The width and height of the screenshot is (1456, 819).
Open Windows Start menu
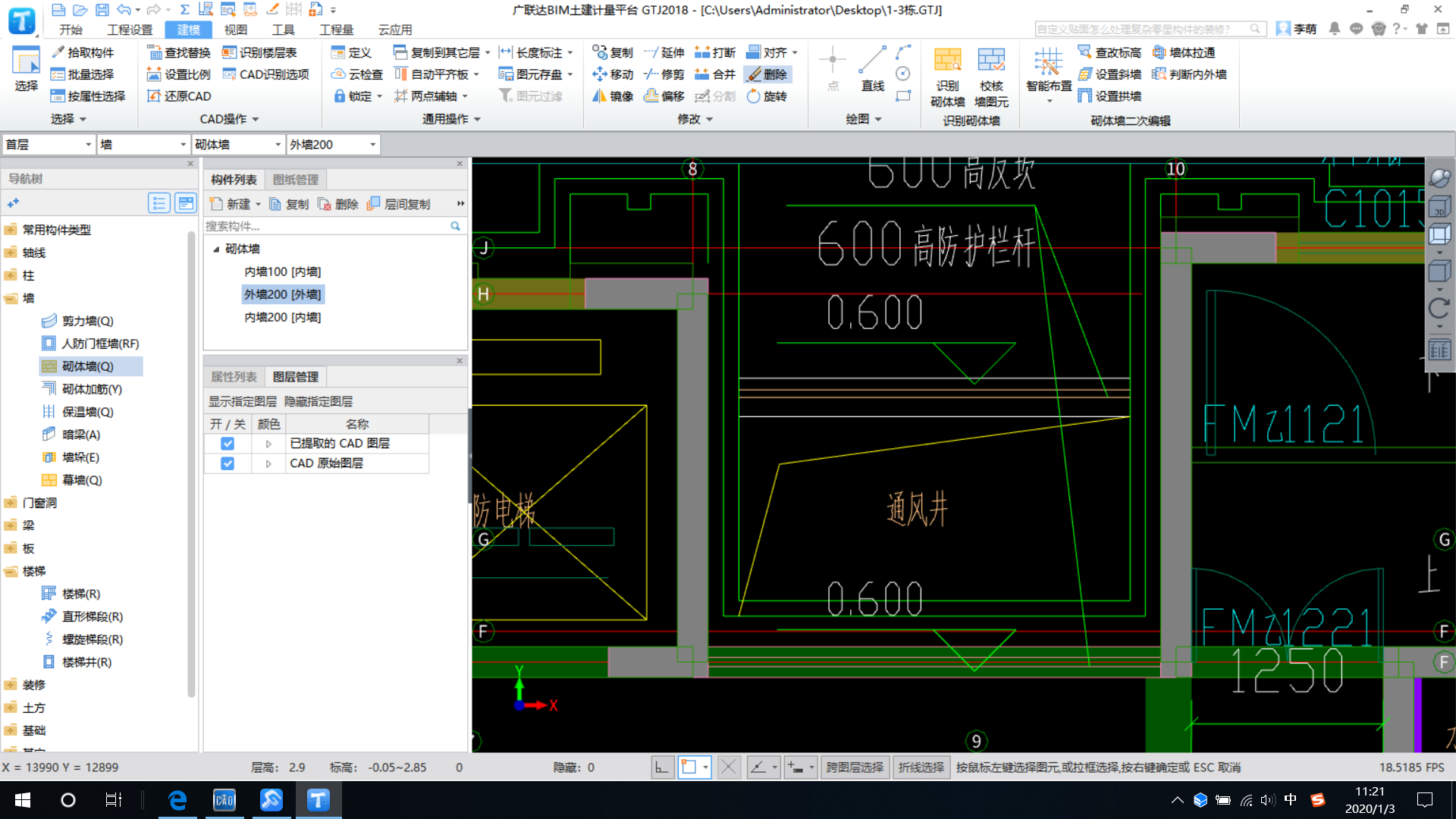coord(23,800)
